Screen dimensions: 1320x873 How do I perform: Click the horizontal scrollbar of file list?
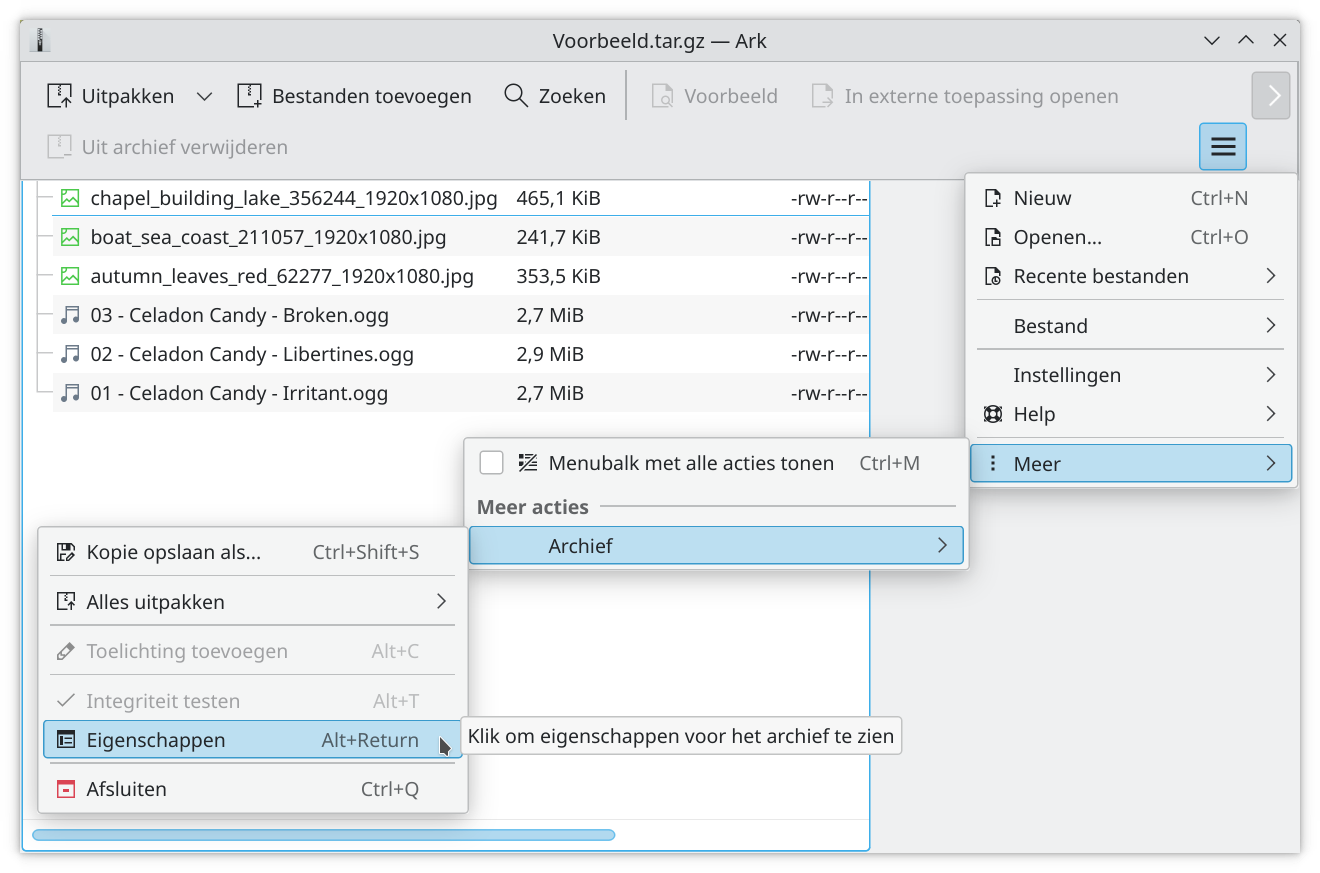tap(323, 835)
